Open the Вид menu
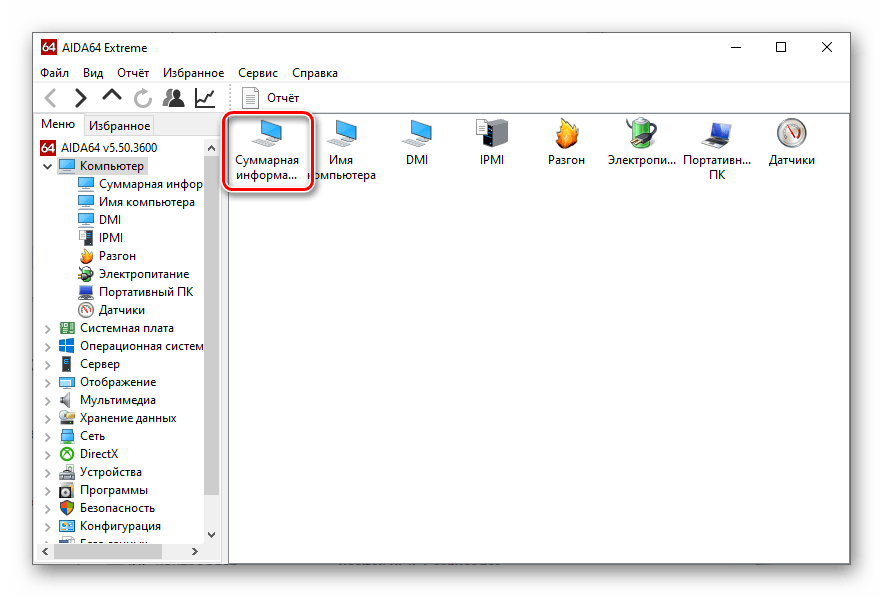883x597 pixels. [x=93, y=73]
